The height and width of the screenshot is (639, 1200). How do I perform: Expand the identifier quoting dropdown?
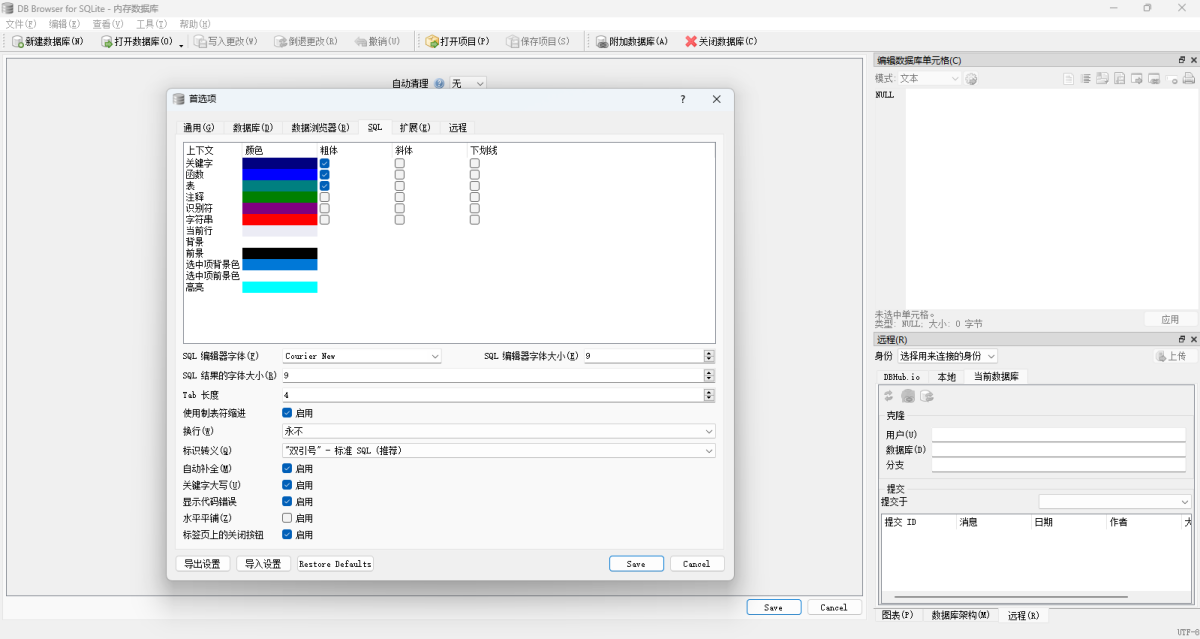(x=499, y=451)
